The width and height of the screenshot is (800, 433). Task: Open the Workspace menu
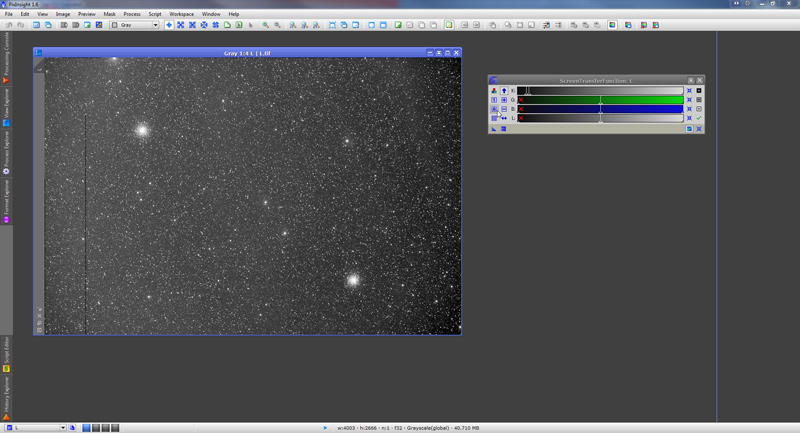coord(182,14)
